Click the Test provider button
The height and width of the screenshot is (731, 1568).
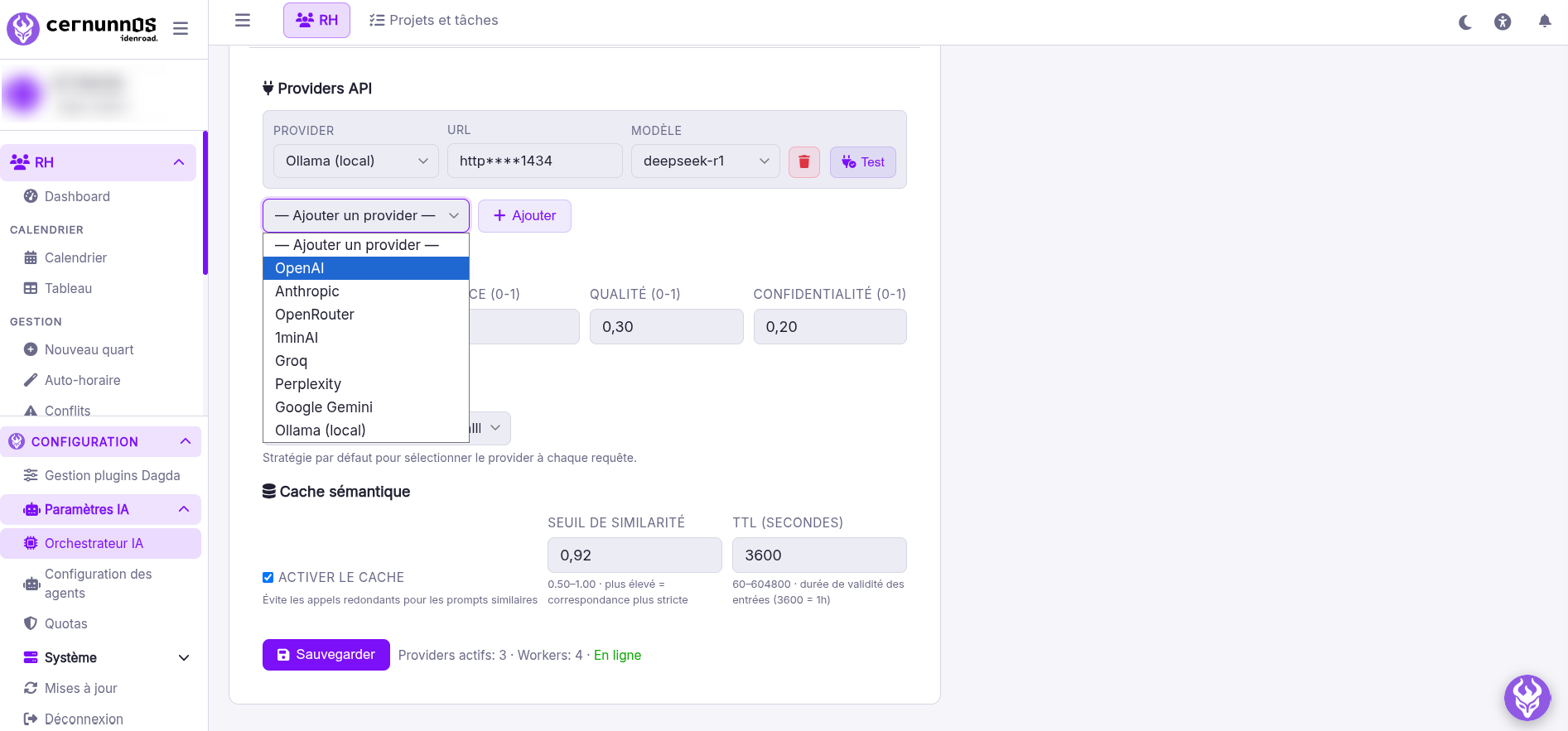coord(863,162)
